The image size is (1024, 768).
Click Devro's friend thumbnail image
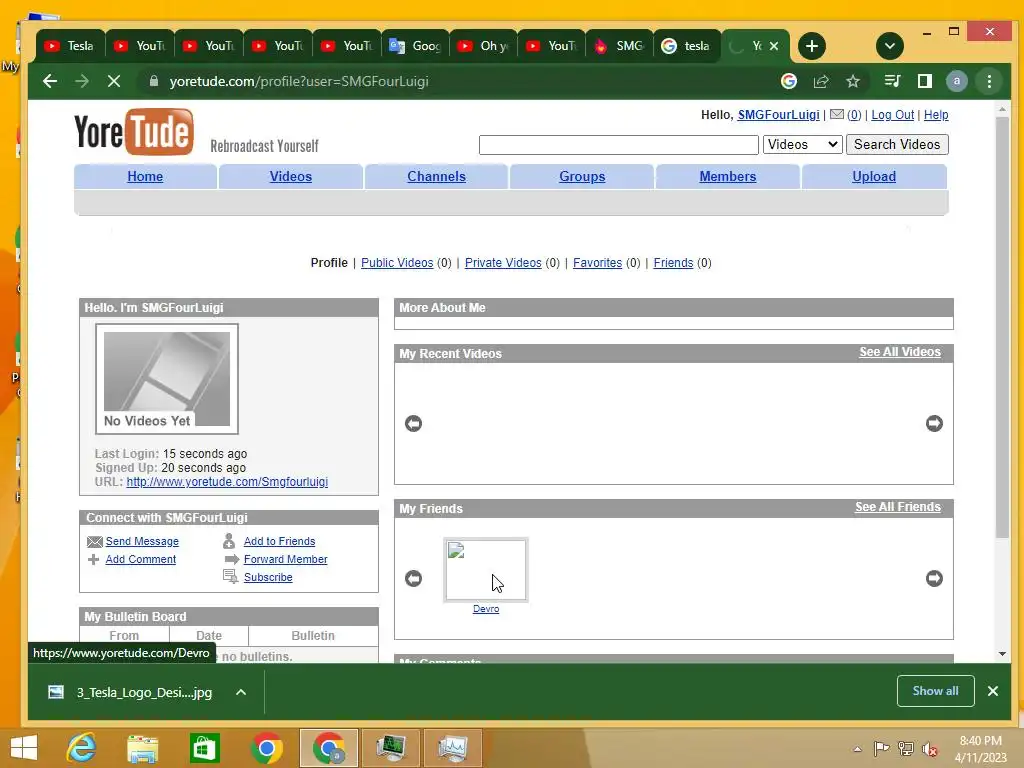click(486, 569)
